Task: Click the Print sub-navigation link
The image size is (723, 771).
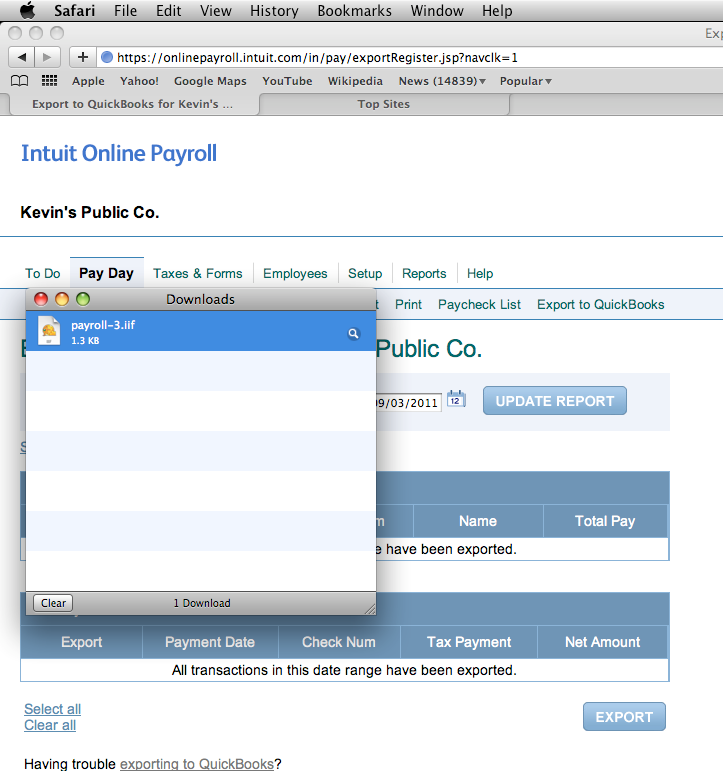Action: [408, 305]
